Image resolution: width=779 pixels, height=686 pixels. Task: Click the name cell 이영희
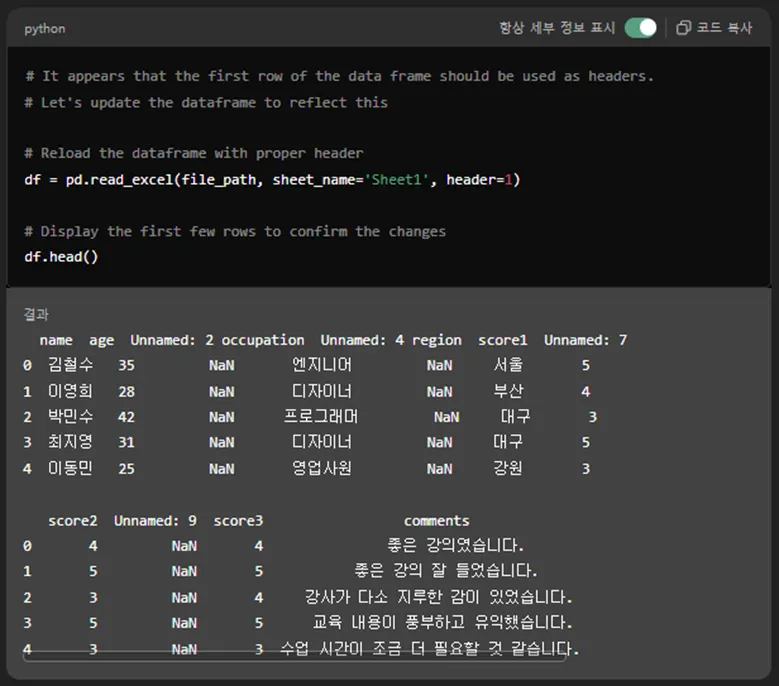click(x=70, y=391)
